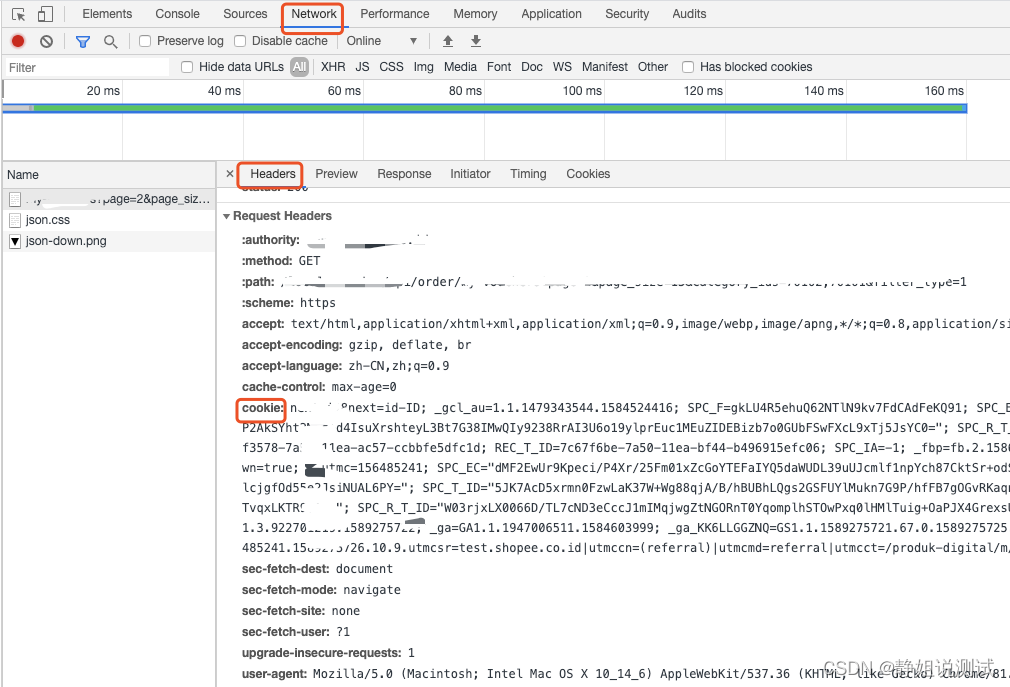1010x687 pixels.
Task: Check the Has blocked cookies checkbox
Action: (688, 67)
